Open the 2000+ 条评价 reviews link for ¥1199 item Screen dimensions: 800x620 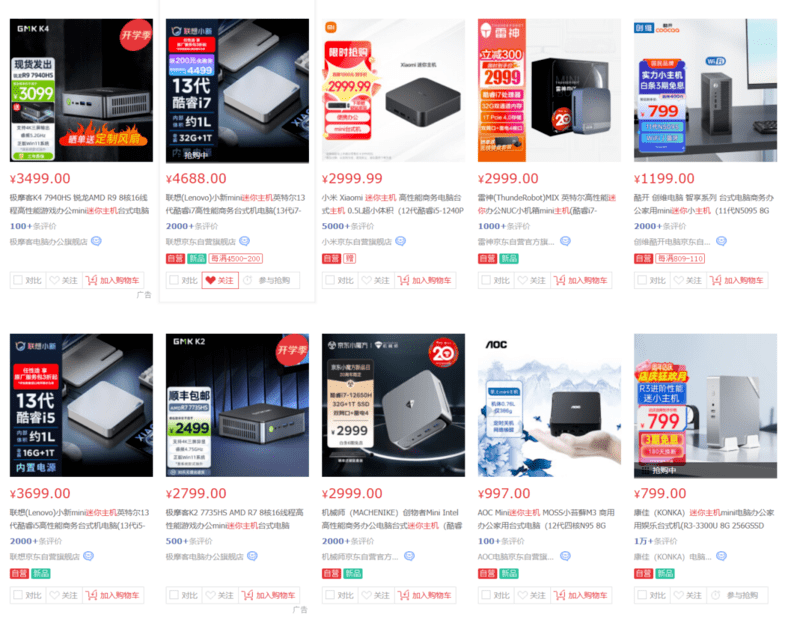[x=657, y=226]
